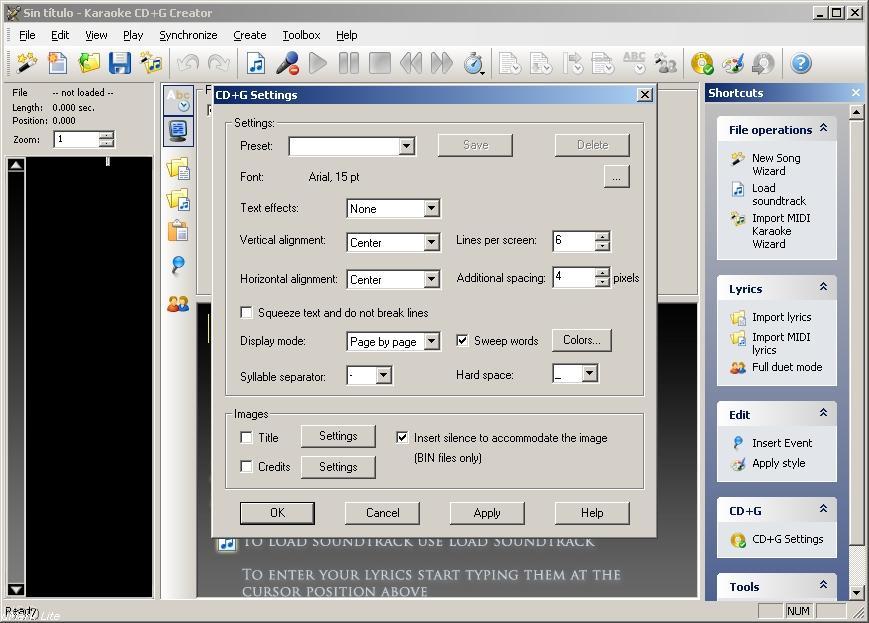
Task: Open the spell check ABC icon
Action: pyautogui.click(x=634, y=62)
